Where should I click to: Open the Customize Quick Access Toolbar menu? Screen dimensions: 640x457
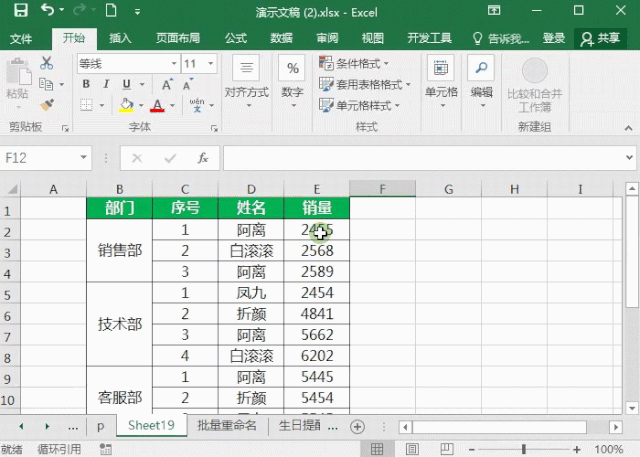click(x=137, y=12)
